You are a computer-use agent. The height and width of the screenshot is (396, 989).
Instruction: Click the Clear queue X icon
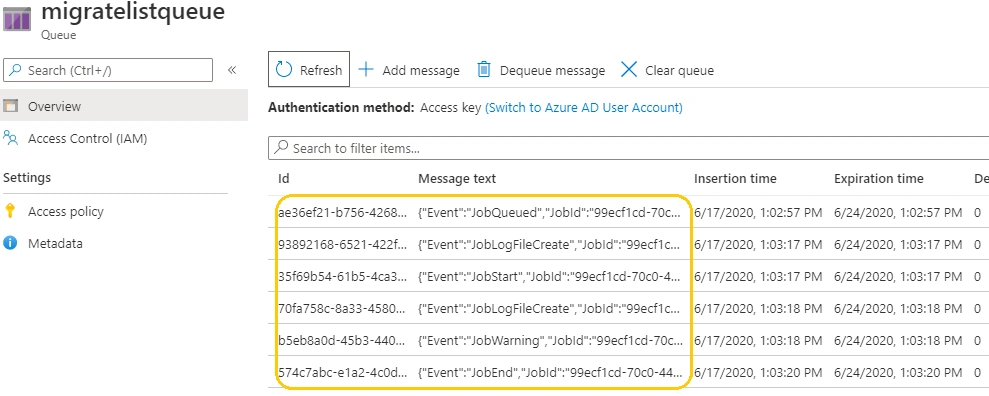click(629, 69)
